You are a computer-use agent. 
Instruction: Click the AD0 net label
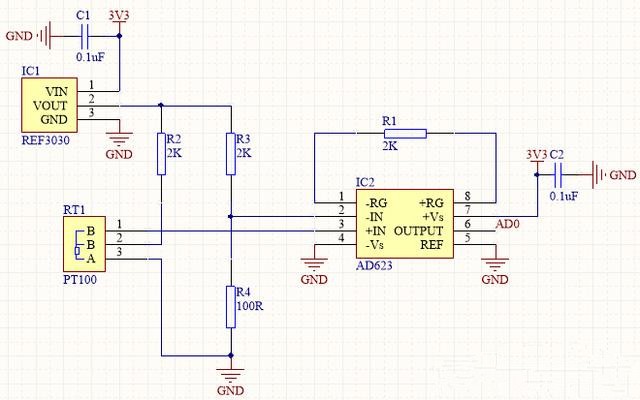click(x=507, y=225)
